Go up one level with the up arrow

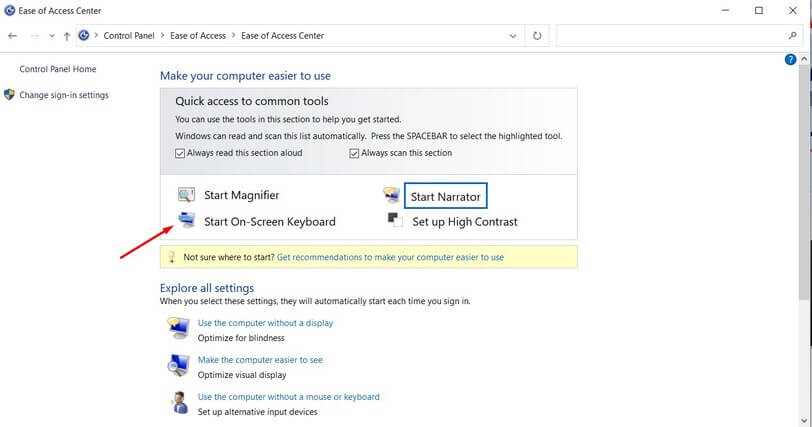[x=67, y=36]
